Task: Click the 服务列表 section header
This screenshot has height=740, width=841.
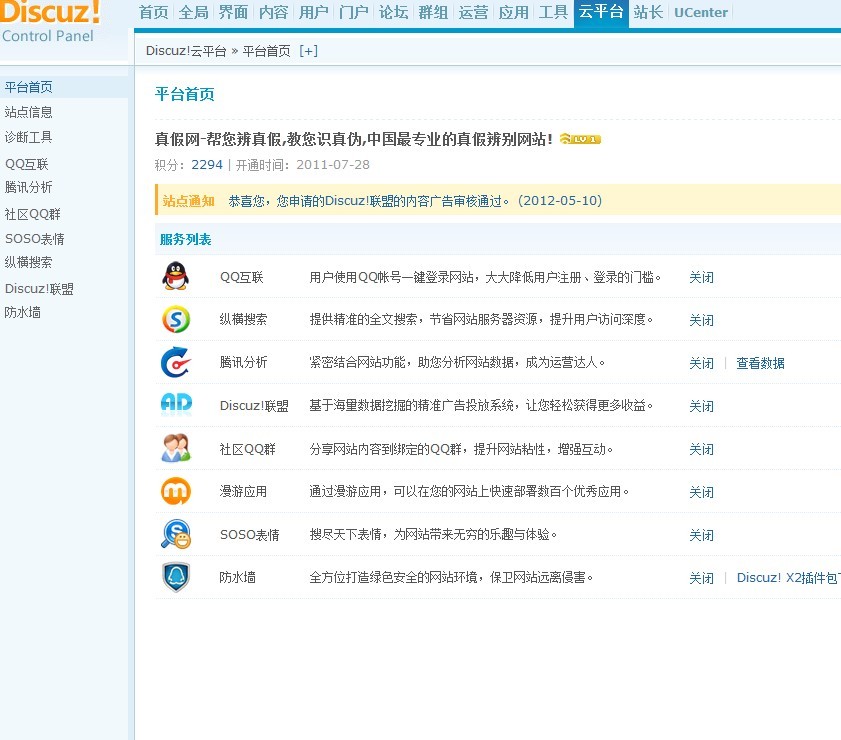Action: pos(186,239)
